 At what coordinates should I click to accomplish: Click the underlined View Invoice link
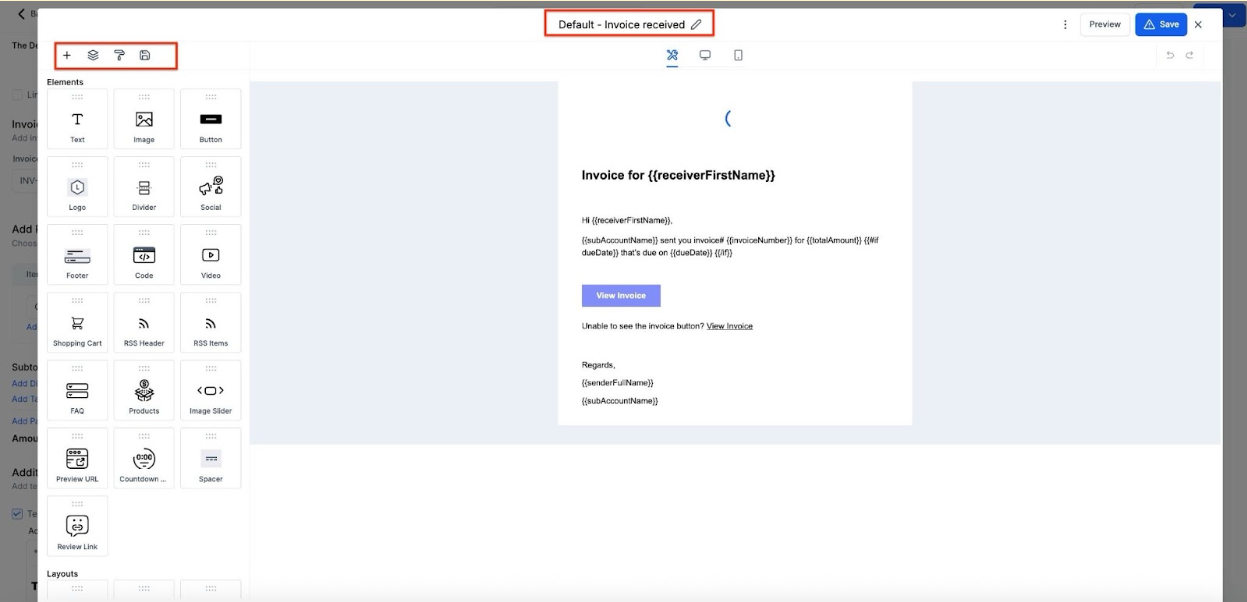pyautogui.click(x=729, y=326)
